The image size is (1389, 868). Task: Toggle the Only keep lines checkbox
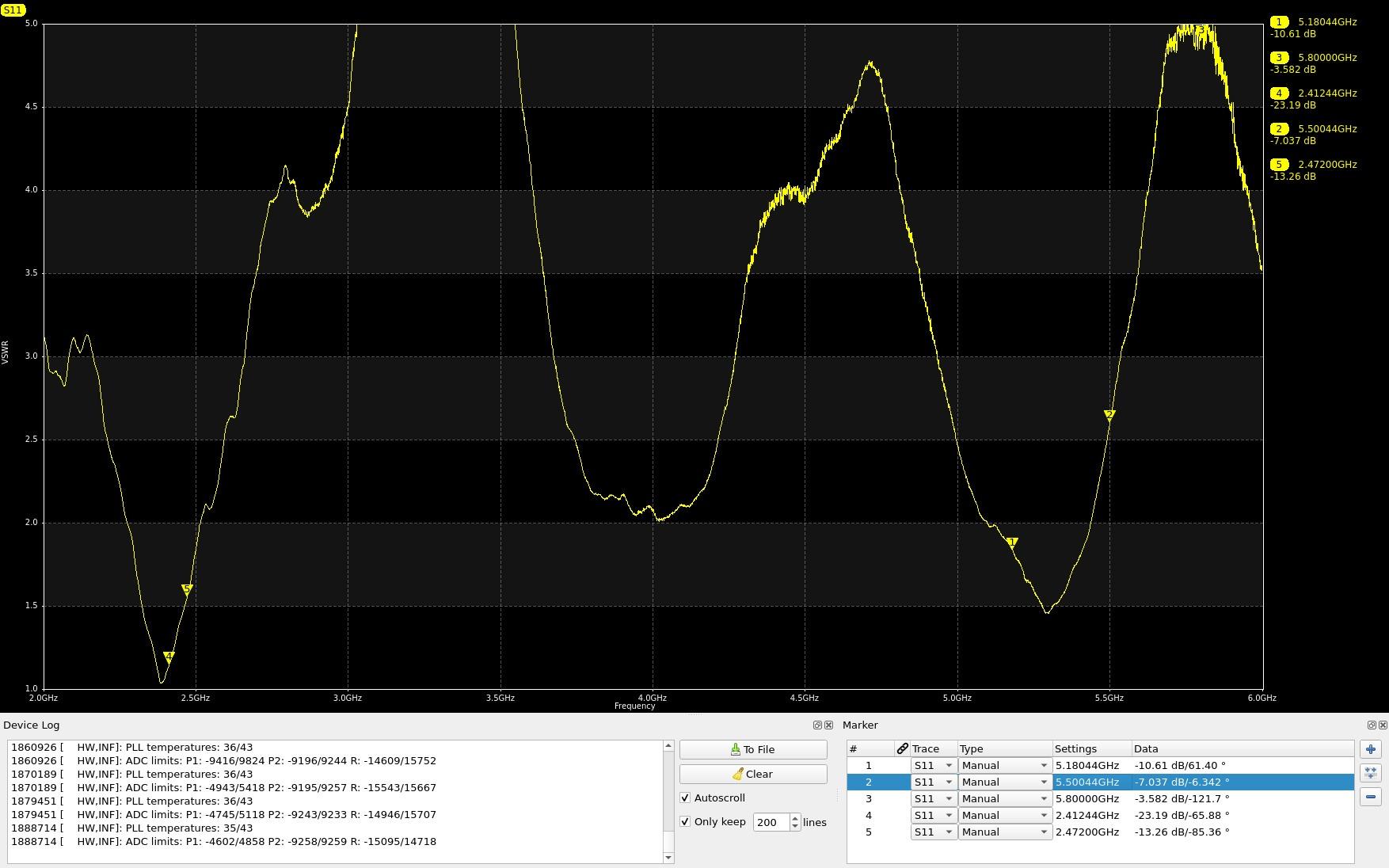(685, 821)
